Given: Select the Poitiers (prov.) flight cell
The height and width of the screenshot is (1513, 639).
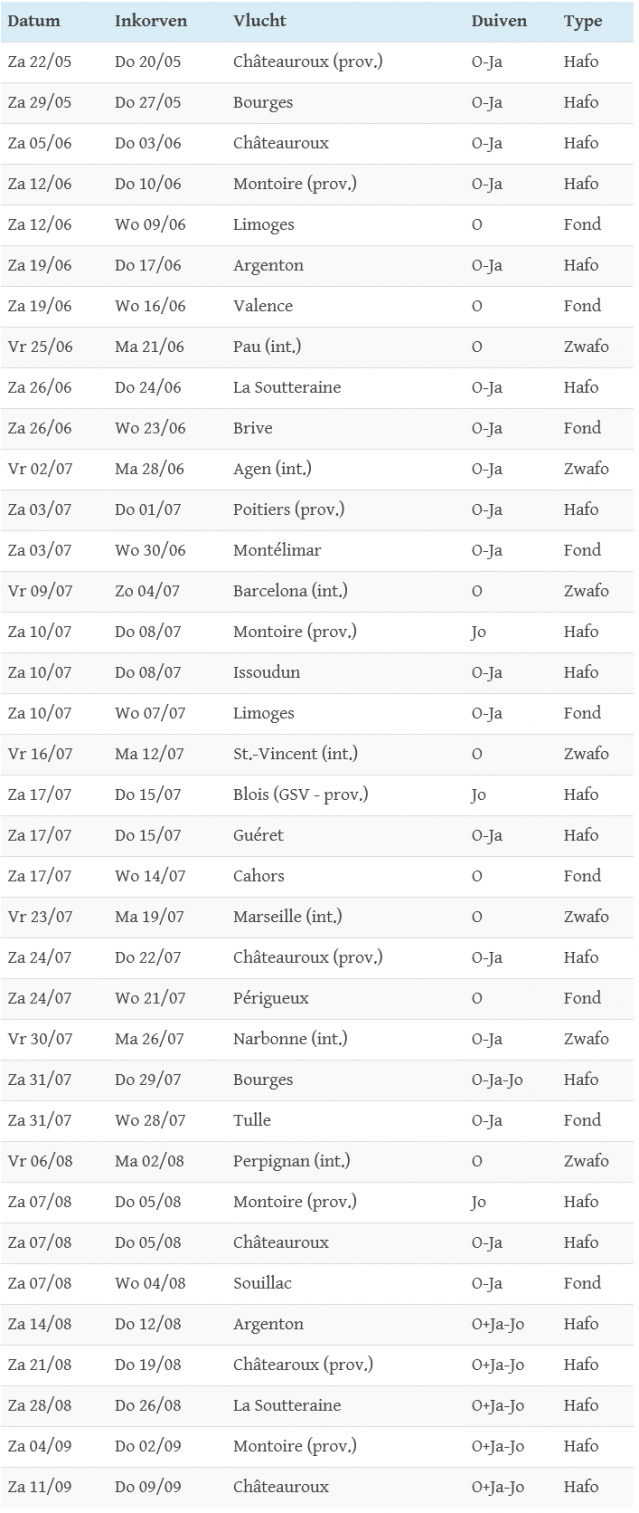Looking at the screenshot, I should pos(288,510).
